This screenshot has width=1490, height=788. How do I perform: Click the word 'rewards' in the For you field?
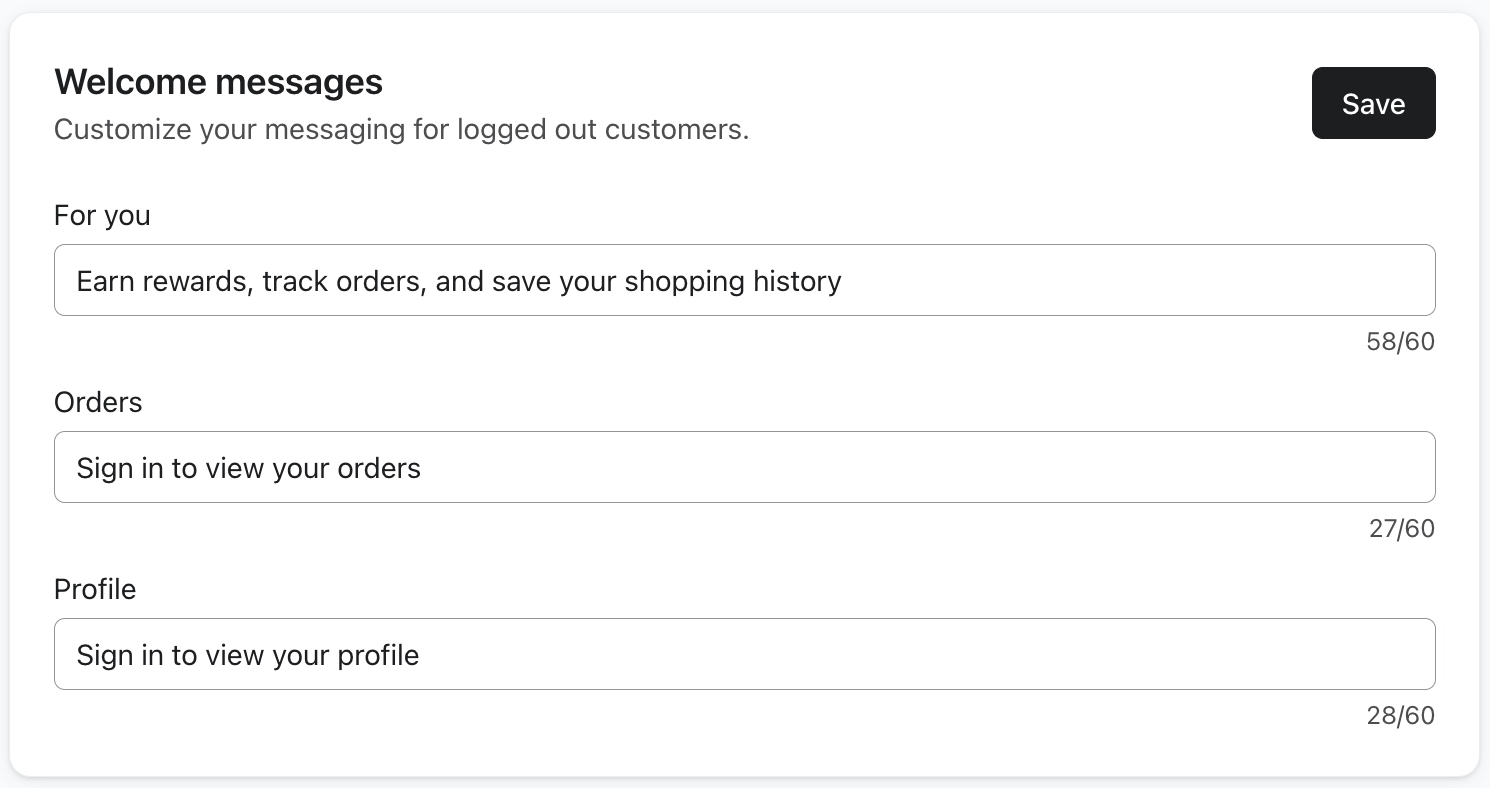pyautogui.click(x=198, y=281)
